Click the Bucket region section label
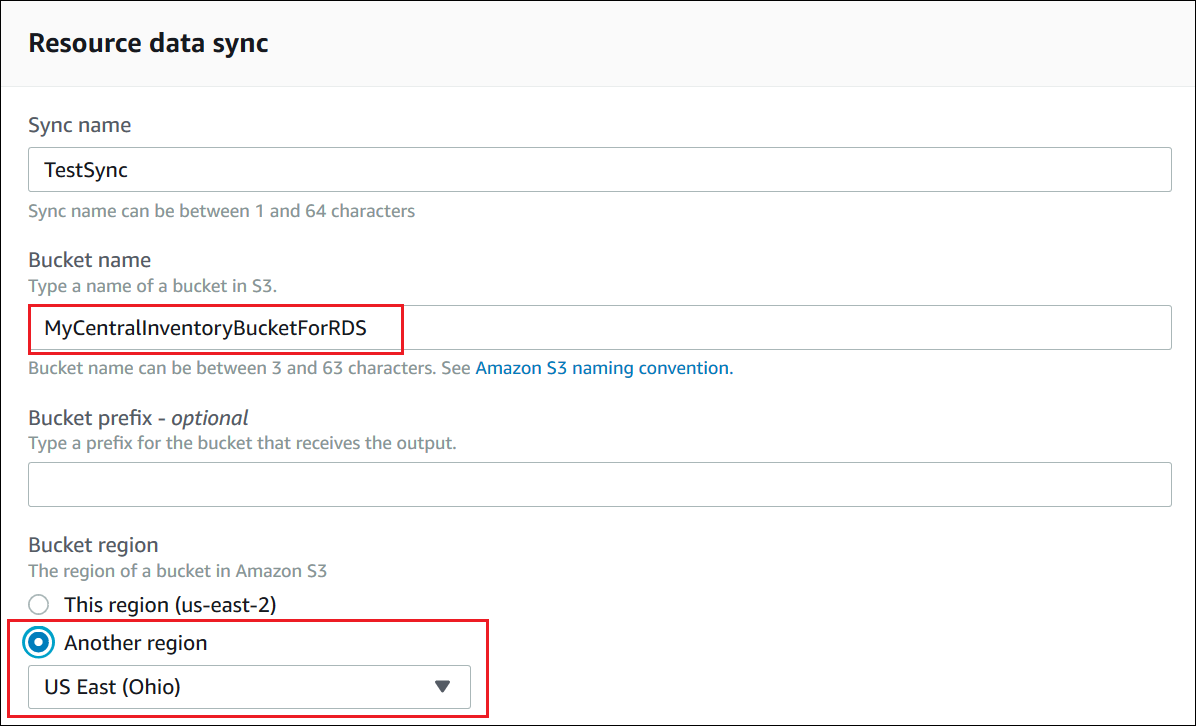Image resolution: width=1196 pixels, height=726 pixels. tap(93, 545)
